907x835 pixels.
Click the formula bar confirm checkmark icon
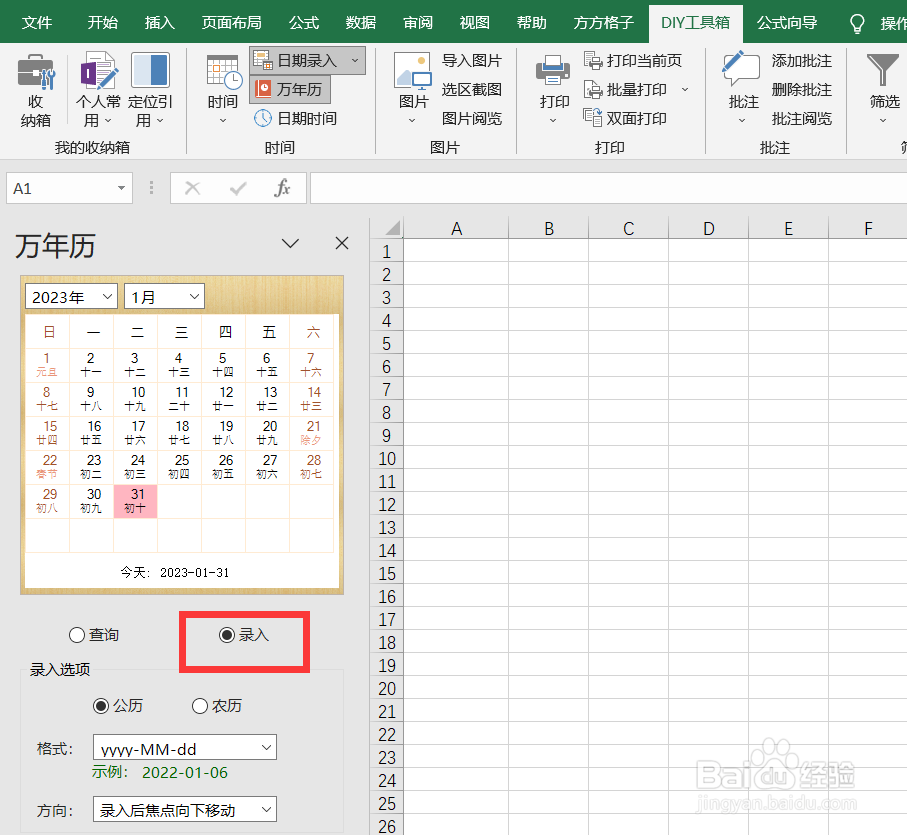(x=238, y=188)
